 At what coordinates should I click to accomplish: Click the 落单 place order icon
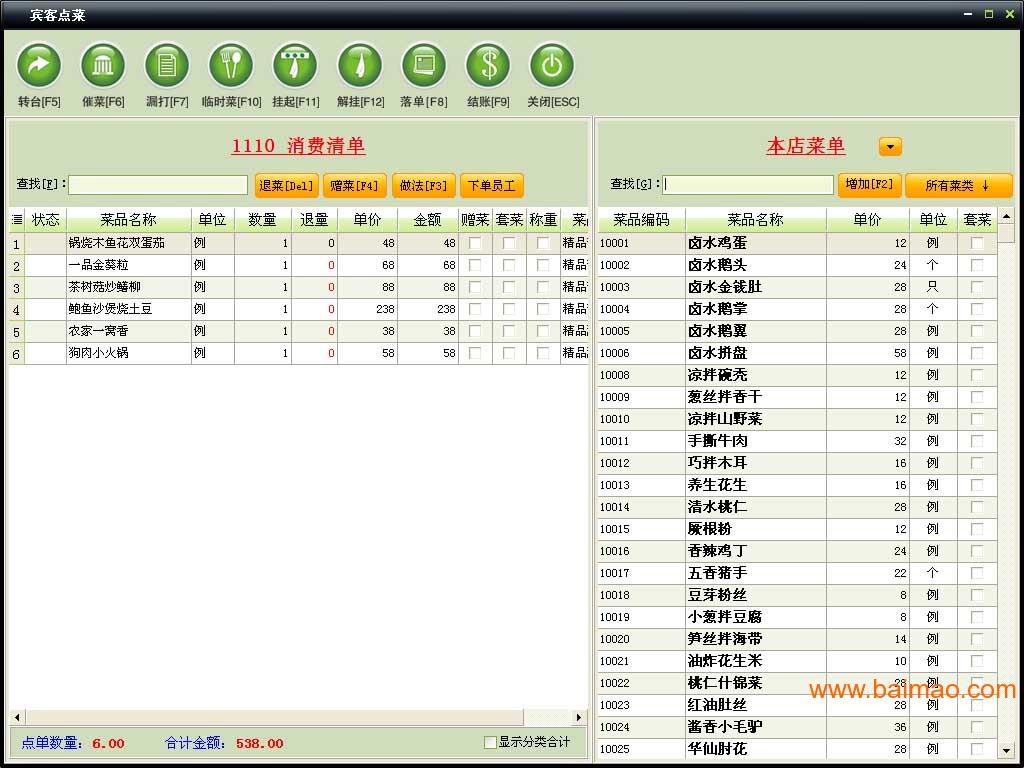[x=424, y=66]
